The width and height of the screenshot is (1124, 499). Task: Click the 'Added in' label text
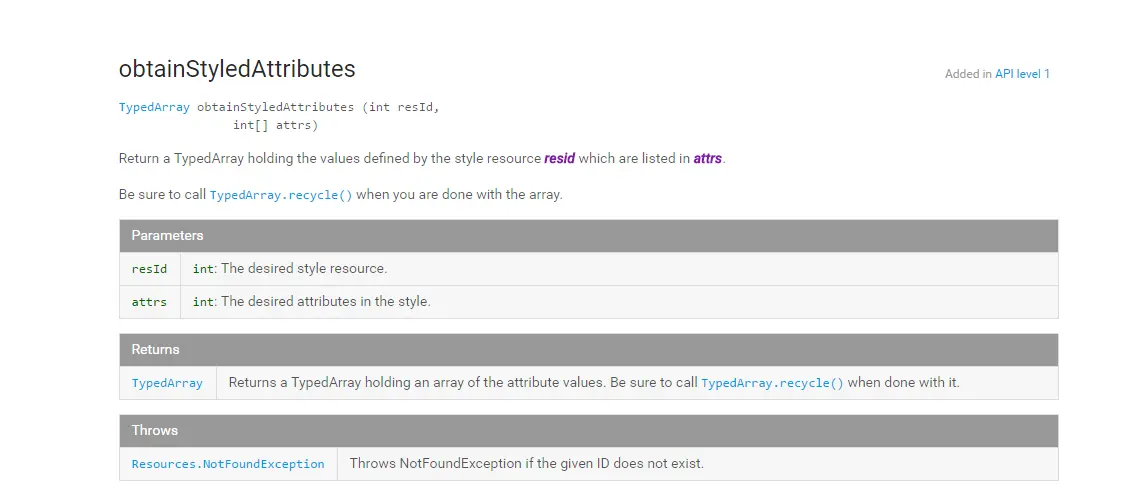968,74
